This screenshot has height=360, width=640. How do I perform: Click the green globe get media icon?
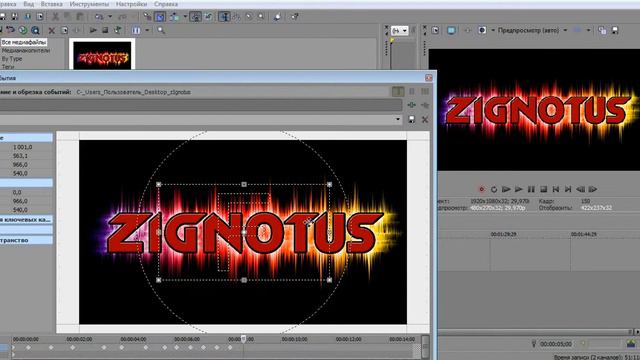[23, 30]
